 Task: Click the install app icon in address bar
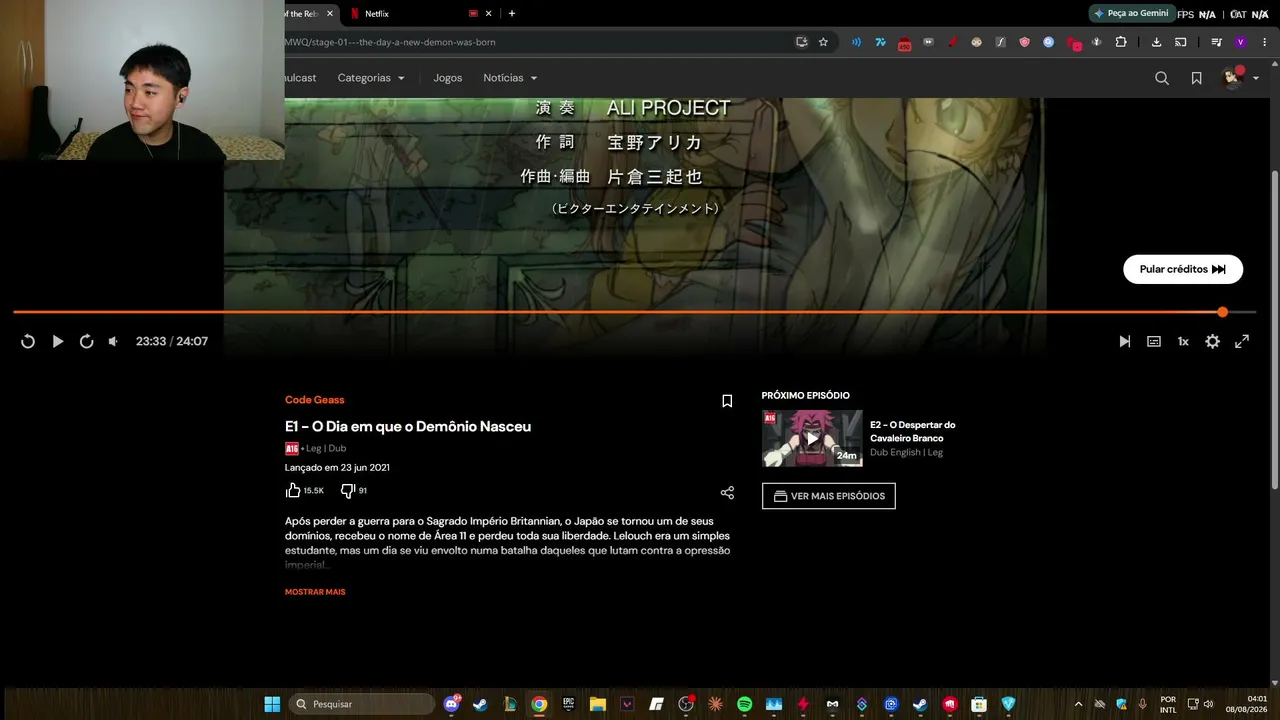coord(801,42)
